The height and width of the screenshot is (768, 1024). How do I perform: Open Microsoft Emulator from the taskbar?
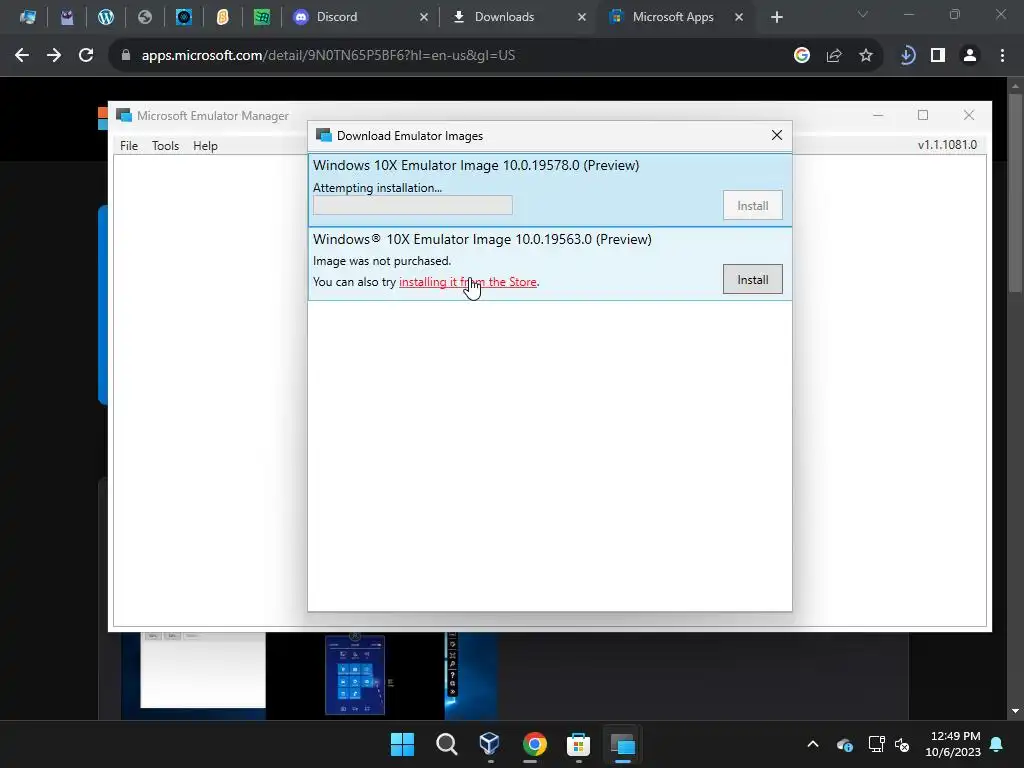pyautogui.click(x=622, y=744)
